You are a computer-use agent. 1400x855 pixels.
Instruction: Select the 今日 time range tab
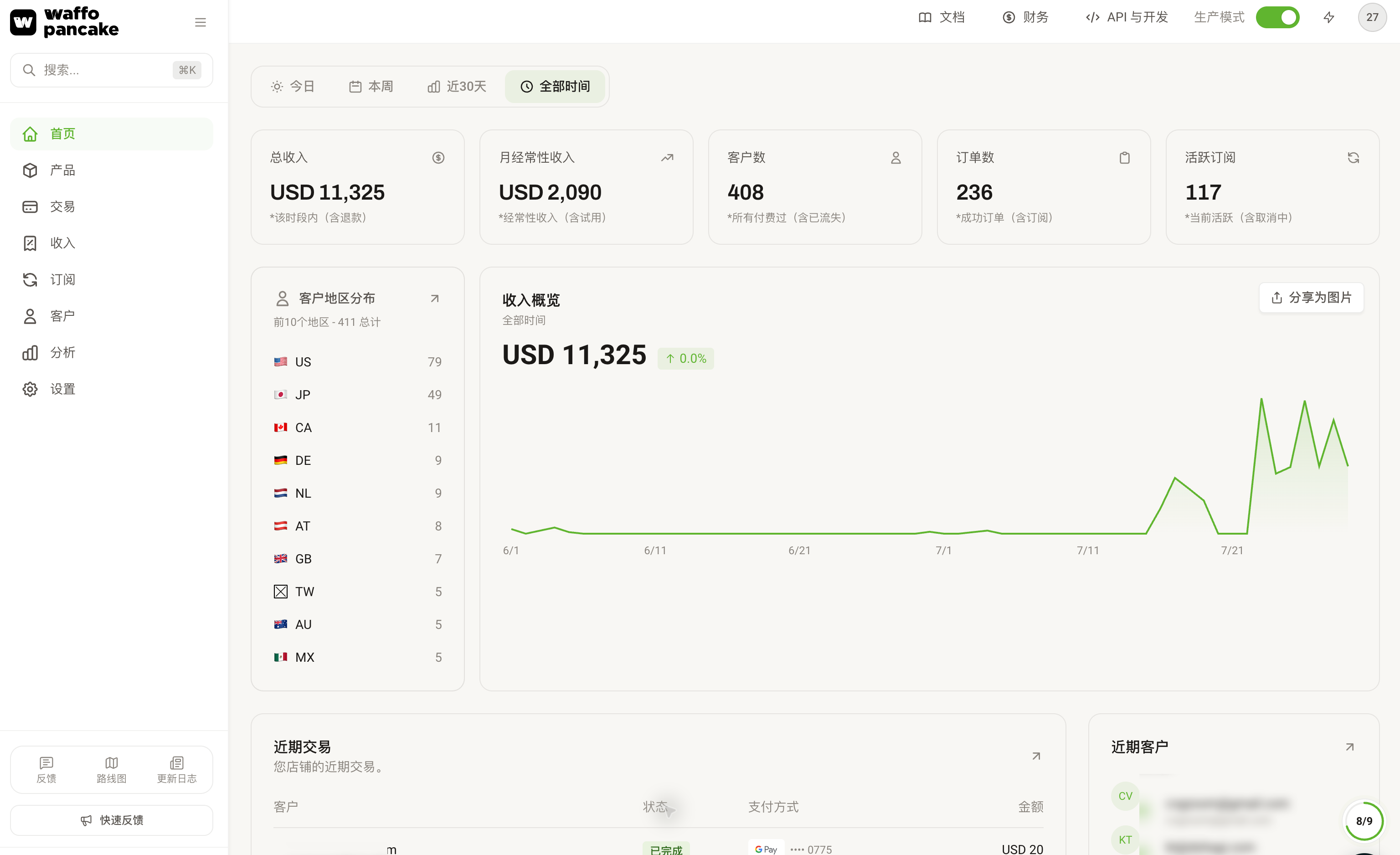pos(293,86)
